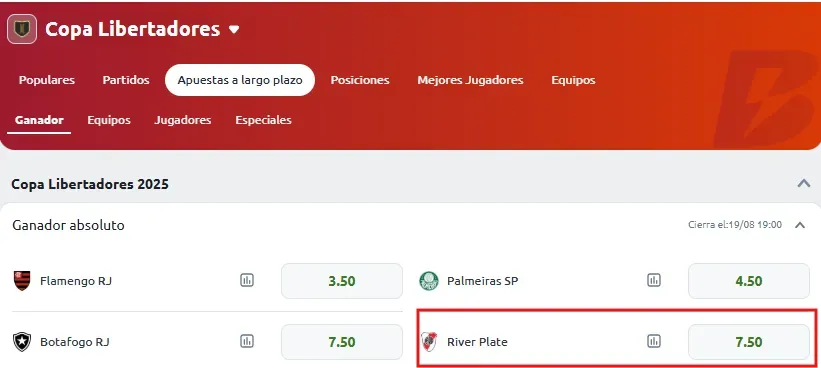This screenshot has width=821, height=368.
Task: Open stats icon next to River Plate
Action: 653,342
